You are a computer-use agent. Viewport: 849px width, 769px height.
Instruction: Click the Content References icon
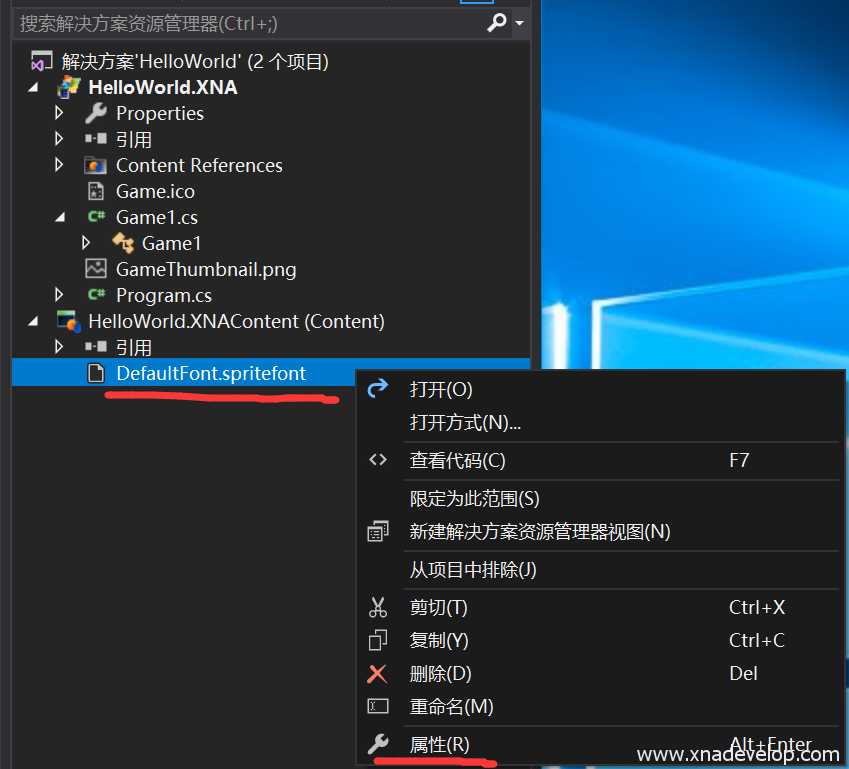coord(96,166)
